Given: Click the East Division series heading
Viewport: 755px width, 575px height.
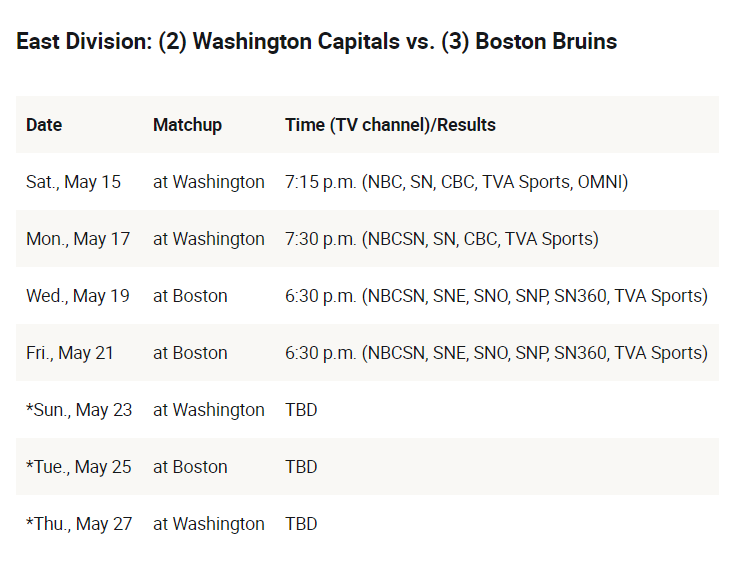Looking at the screenshot, I should [x=316, y=41].
